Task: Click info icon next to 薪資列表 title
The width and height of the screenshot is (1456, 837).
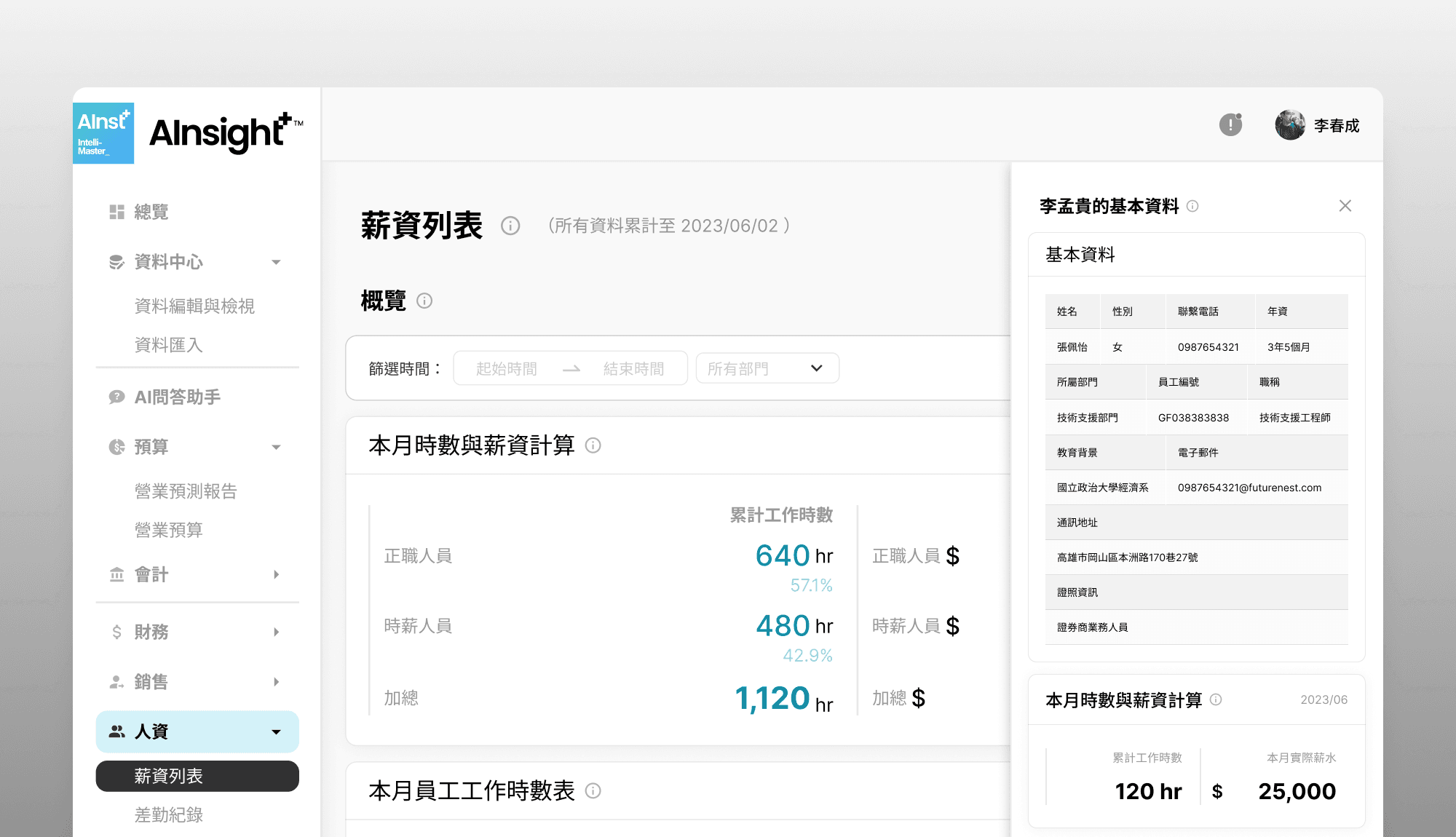Action: tap(510, 226)
